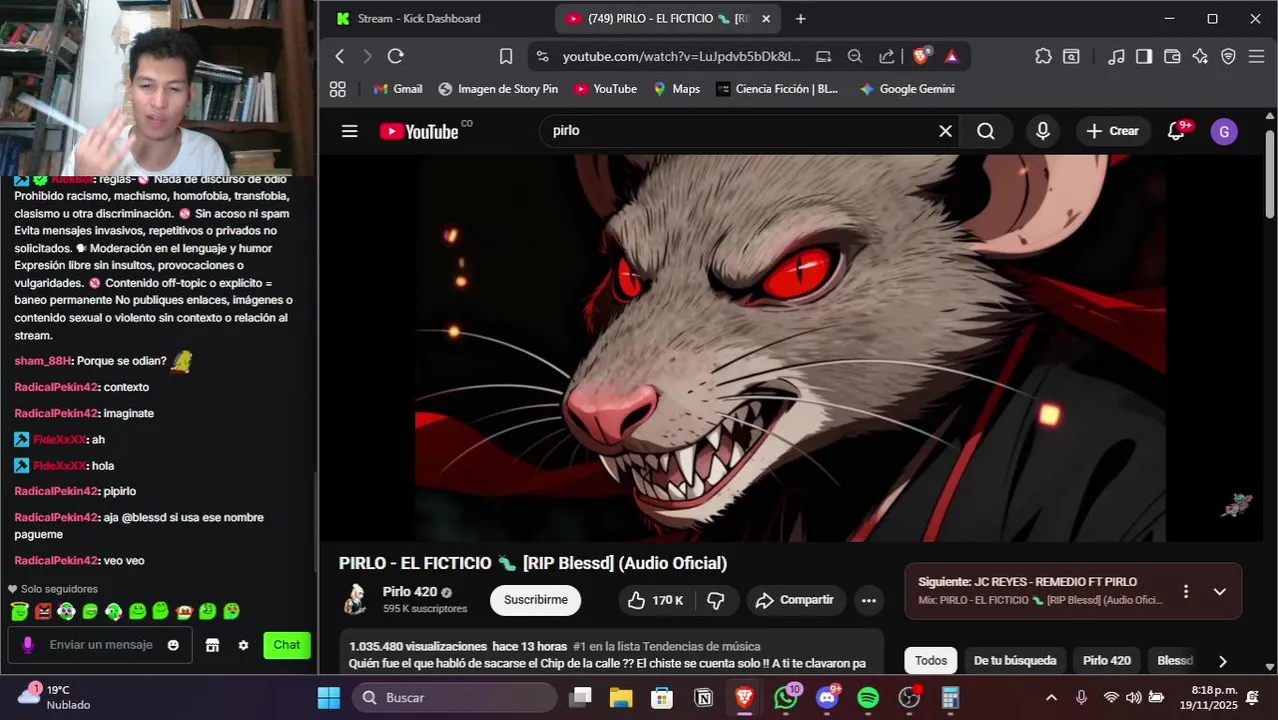Go back in browser history

(x=340, y=56)
